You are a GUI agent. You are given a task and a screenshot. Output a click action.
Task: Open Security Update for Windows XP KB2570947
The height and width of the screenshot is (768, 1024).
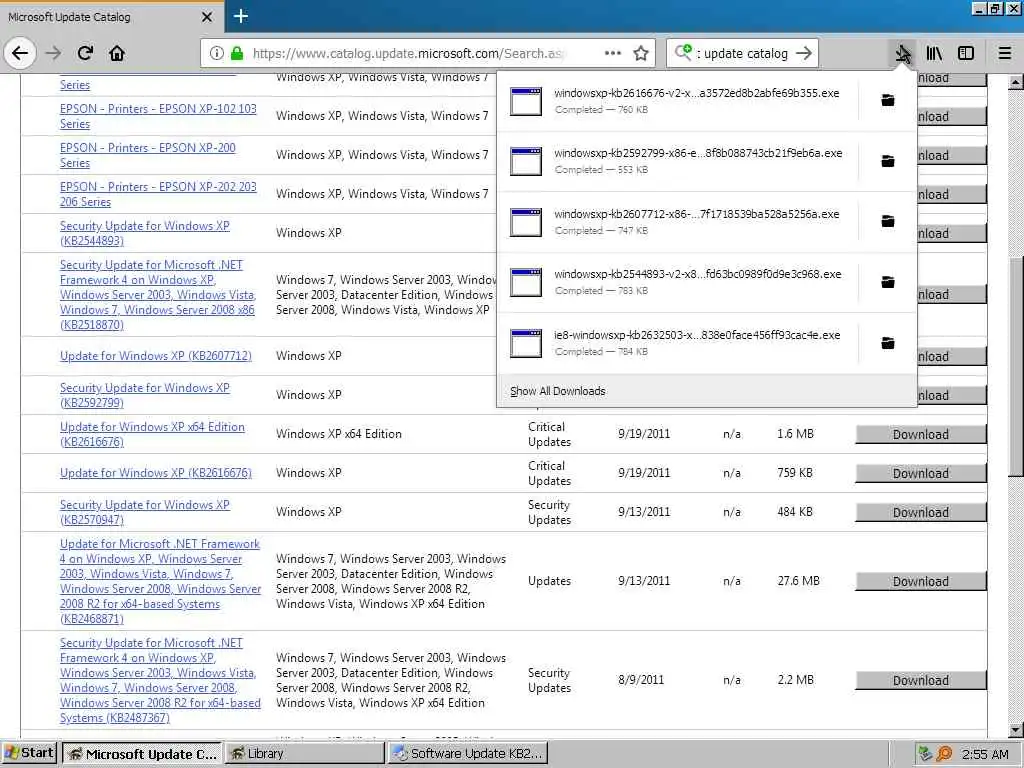point(144,512)
